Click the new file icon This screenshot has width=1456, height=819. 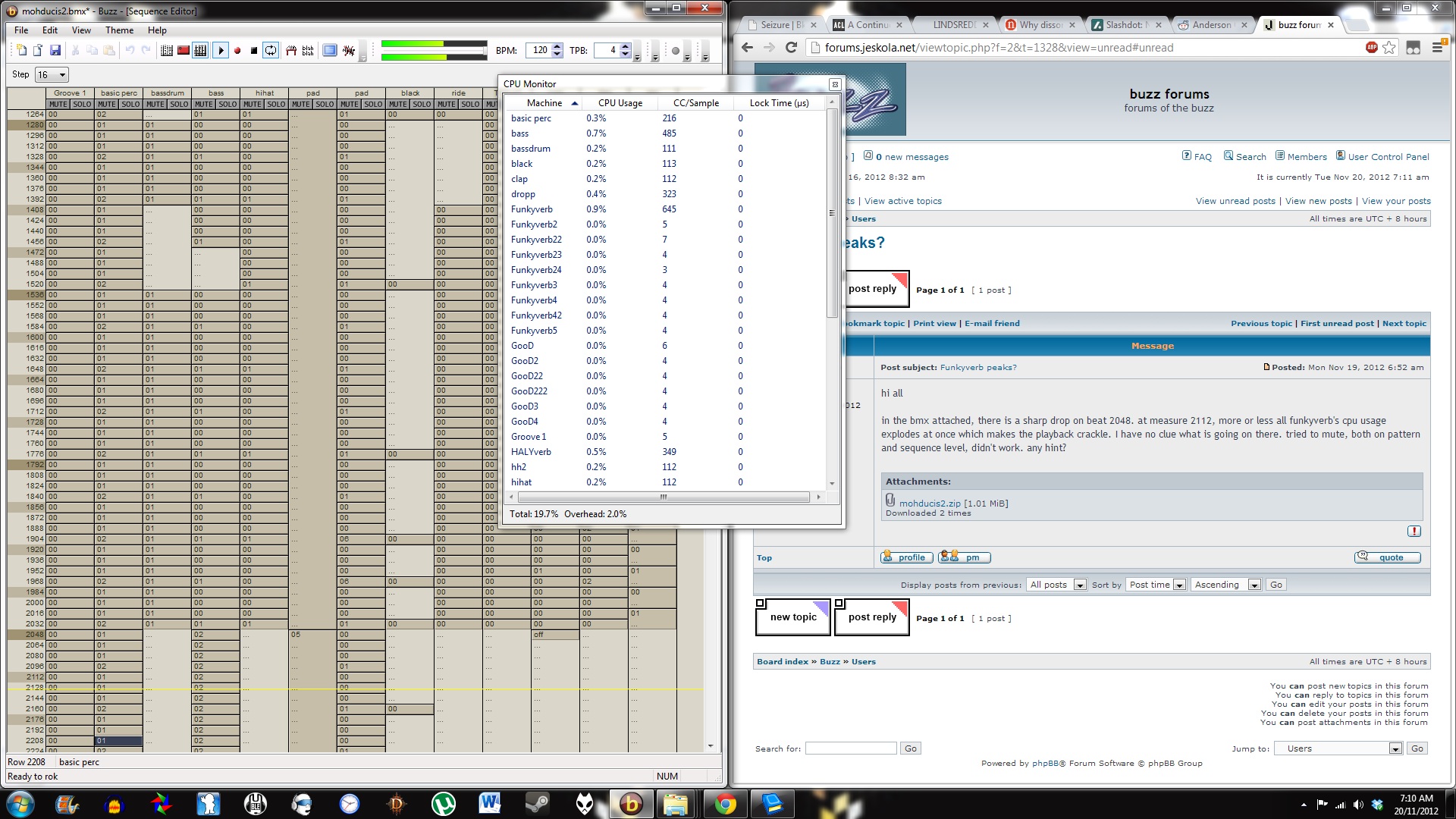click(x=21, y=51)
